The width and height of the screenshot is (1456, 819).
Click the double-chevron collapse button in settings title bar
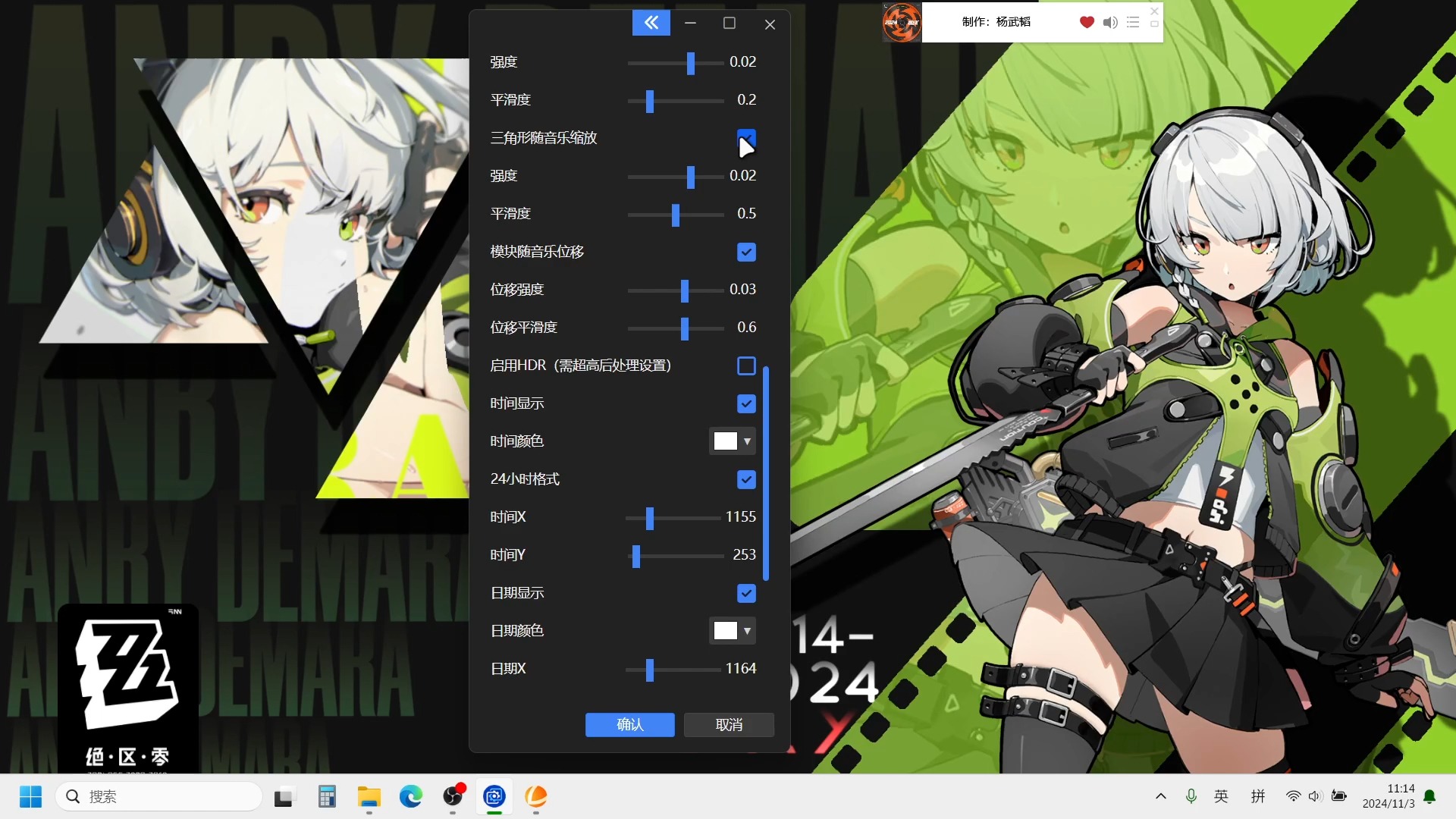pyautogui.click(x=651, y=24)
